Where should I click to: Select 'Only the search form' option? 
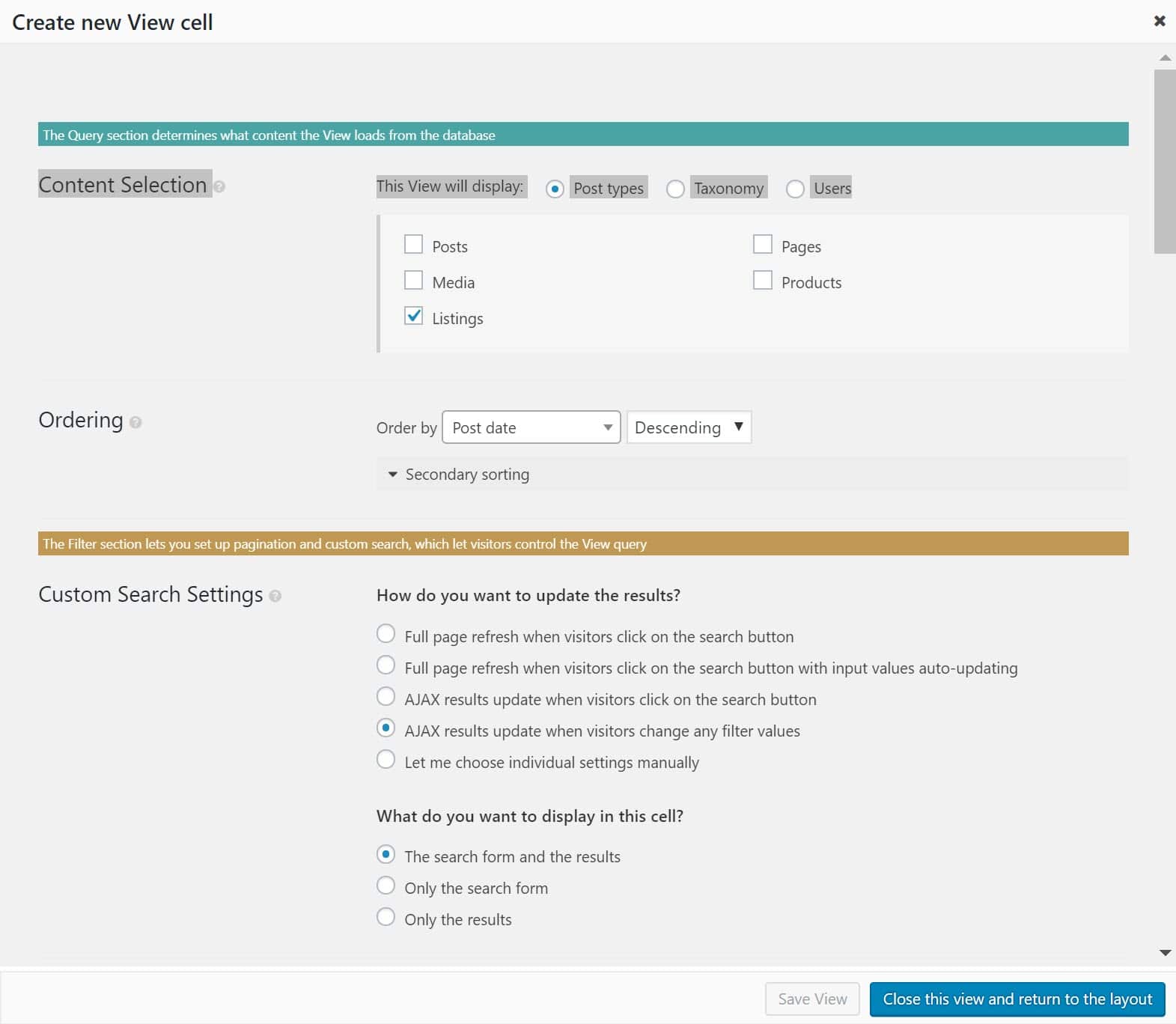(386, 886)
